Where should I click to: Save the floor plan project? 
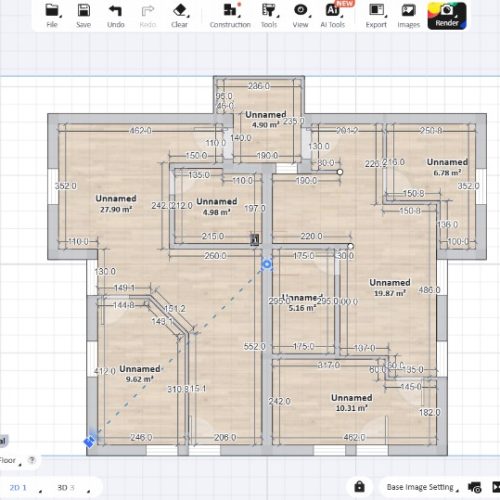tap(83, 16)
